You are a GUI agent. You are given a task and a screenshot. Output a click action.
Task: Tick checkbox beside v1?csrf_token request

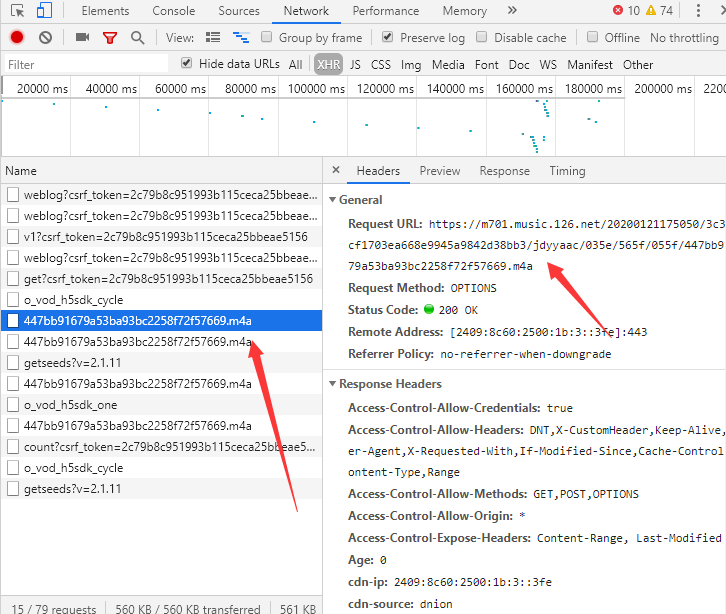(x=13, y=237)
